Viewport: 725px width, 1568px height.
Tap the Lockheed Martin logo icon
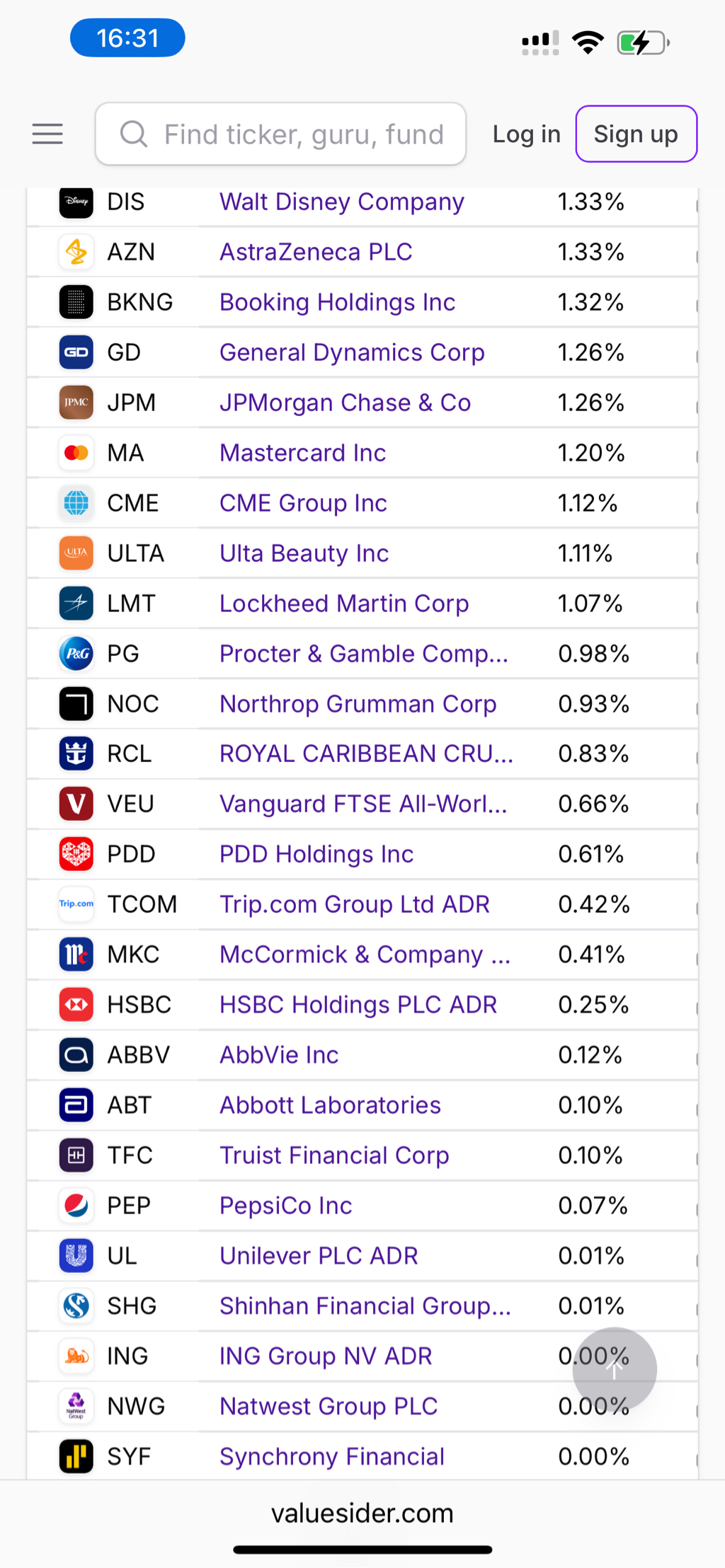[76, 604]
